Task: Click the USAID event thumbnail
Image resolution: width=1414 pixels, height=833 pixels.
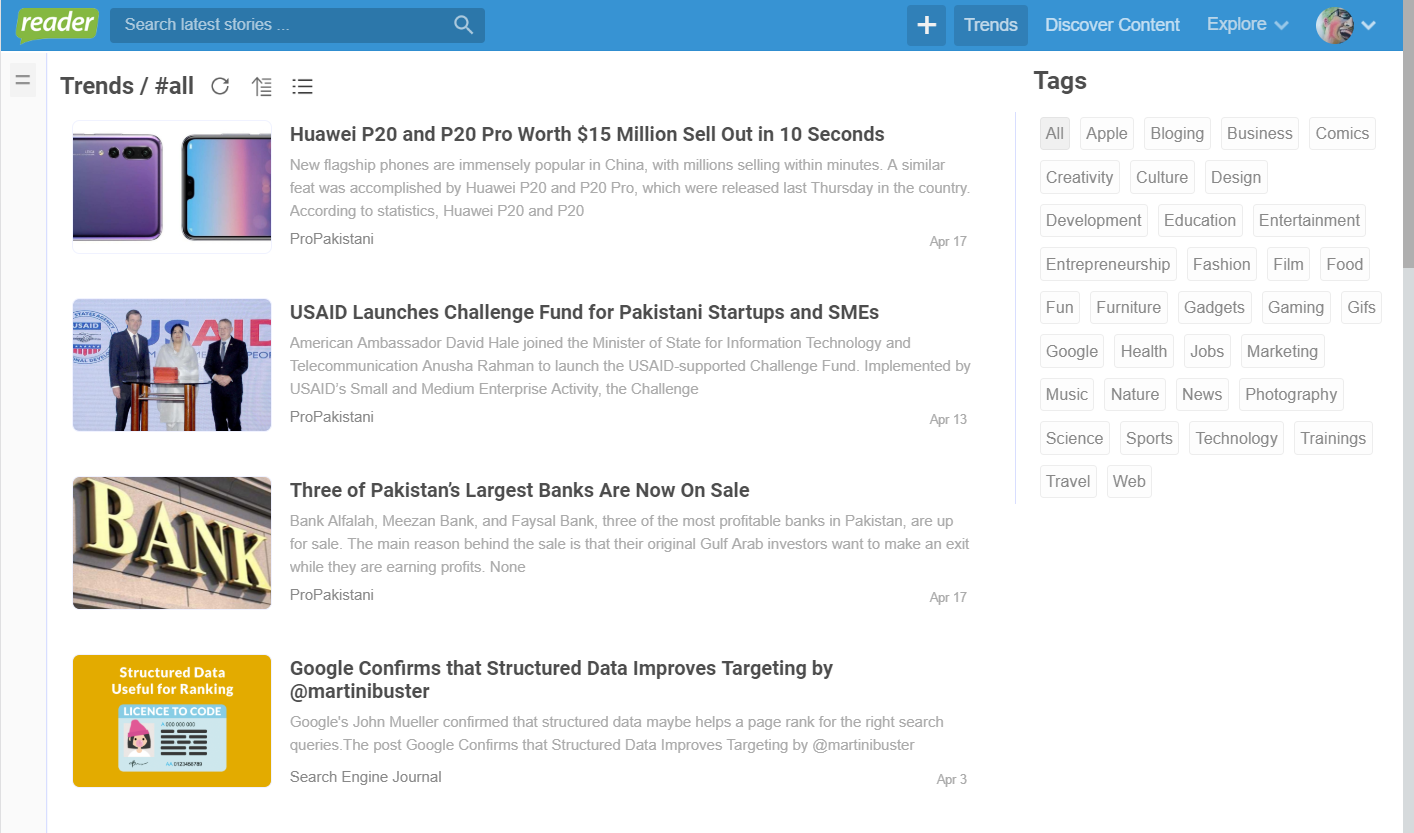Action: (172, 365)
